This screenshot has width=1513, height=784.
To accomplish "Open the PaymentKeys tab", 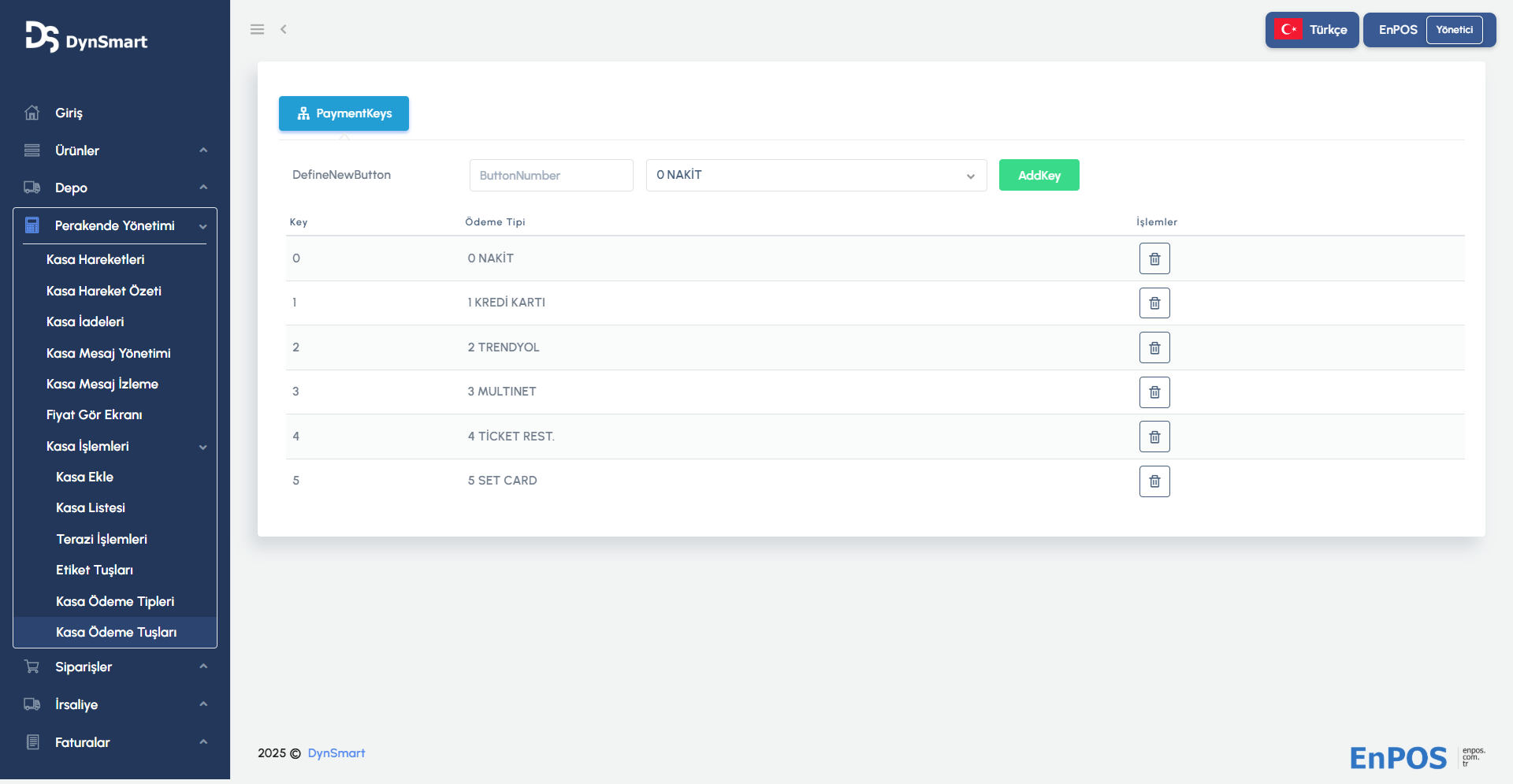I will click(344, 113).
